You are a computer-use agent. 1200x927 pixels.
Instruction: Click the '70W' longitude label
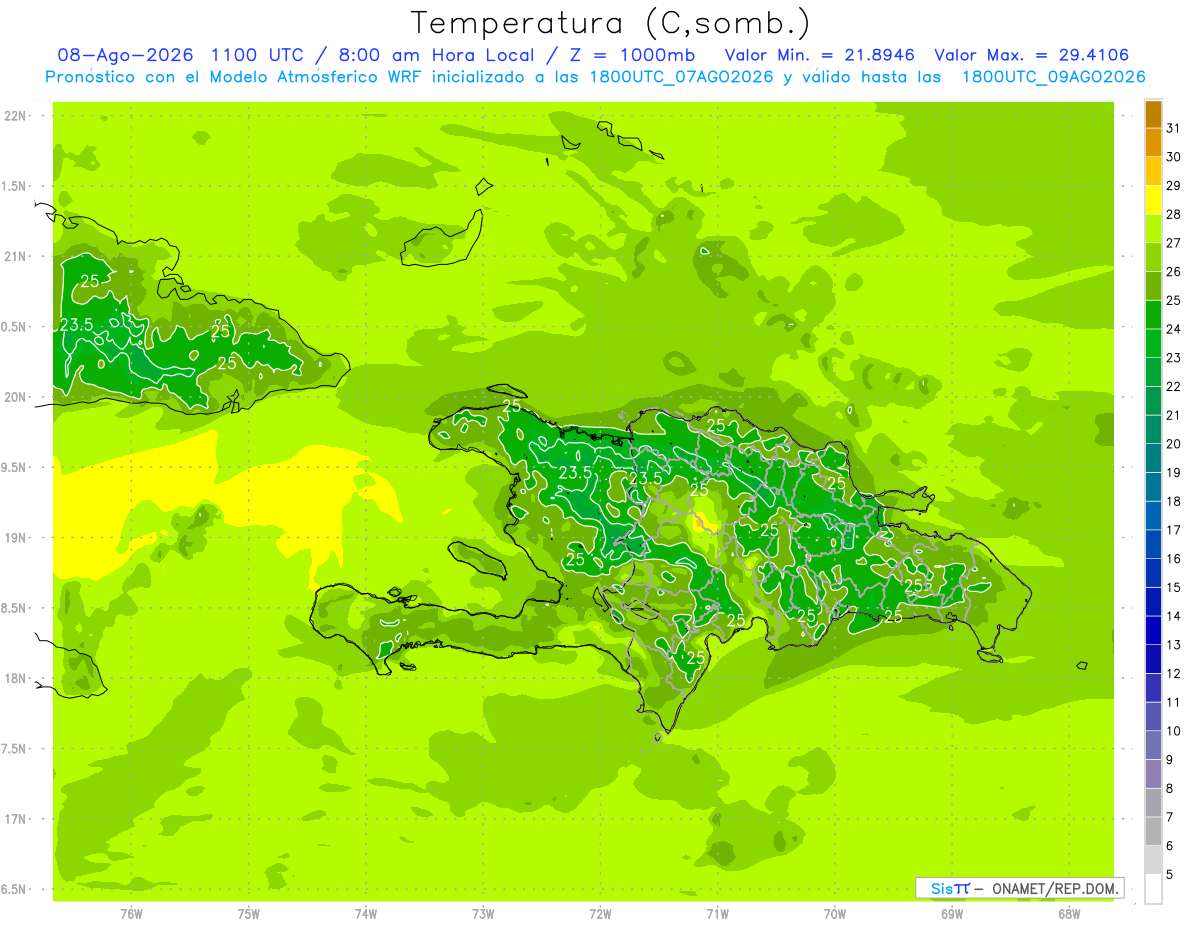tap(835, 913)
